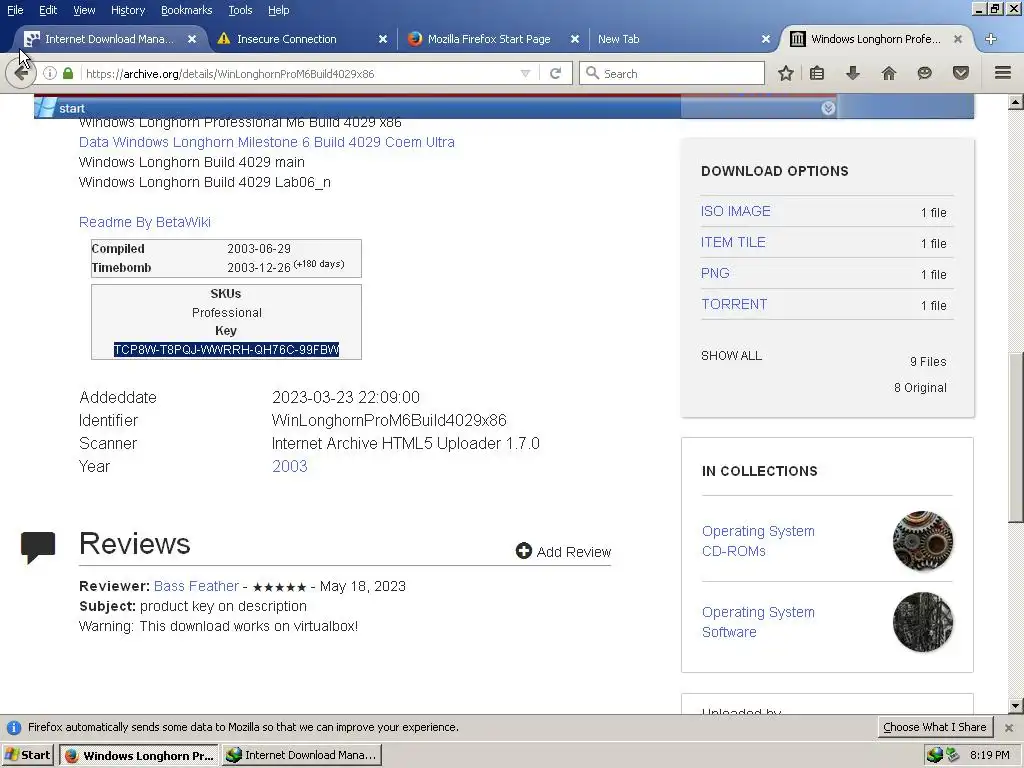Open the File menu

[x=15, y=10]
